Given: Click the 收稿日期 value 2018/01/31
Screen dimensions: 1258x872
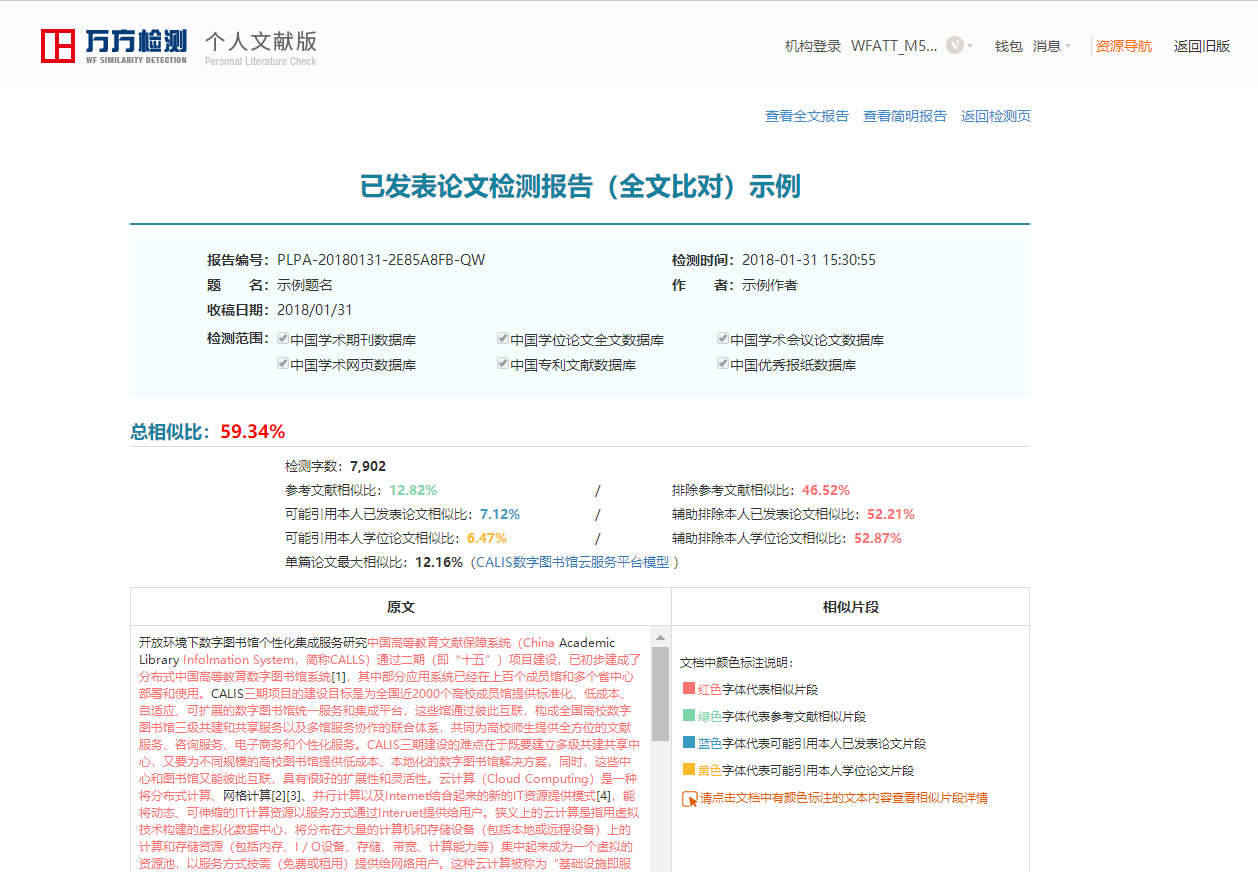Looking at the screenshot, I should 315,310.
